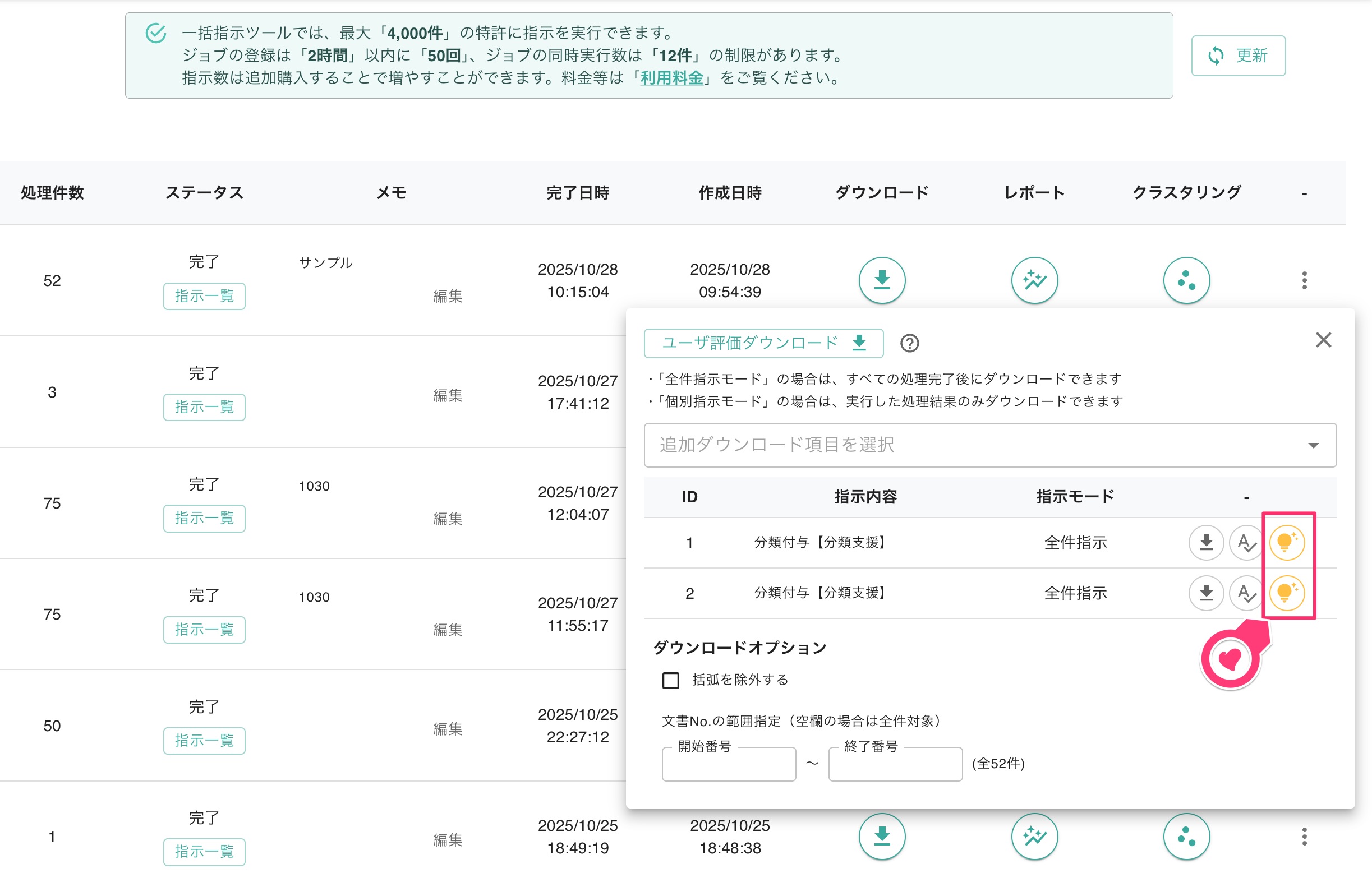The height and width of the screenshot is (887, 1372).
Task: Click the lightbulb icon for instruction ID 1
Action: 1287,542
